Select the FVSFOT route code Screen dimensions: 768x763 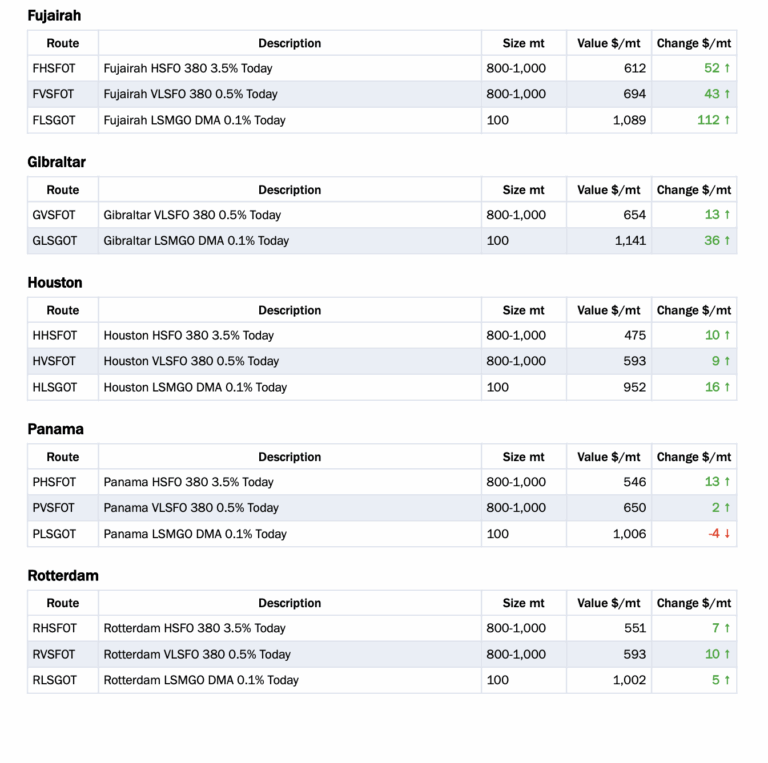54,95
